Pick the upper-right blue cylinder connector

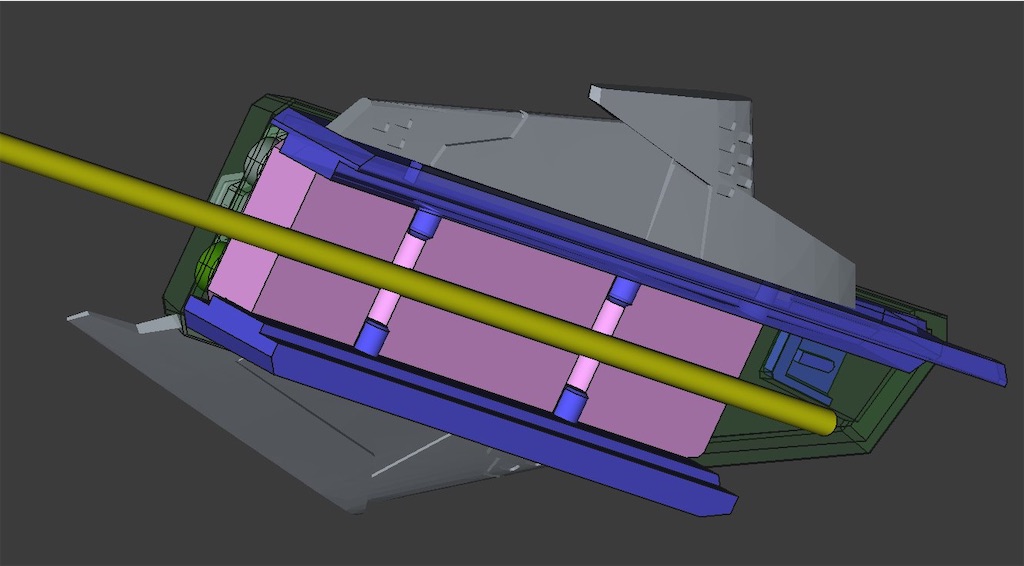tap(624, 291)
